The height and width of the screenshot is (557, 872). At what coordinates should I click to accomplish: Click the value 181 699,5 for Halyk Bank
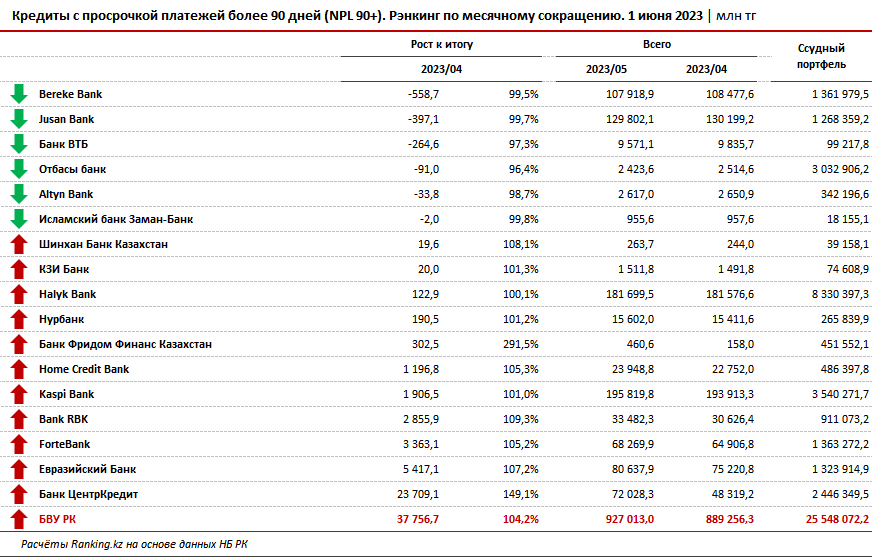coord(630,294)
